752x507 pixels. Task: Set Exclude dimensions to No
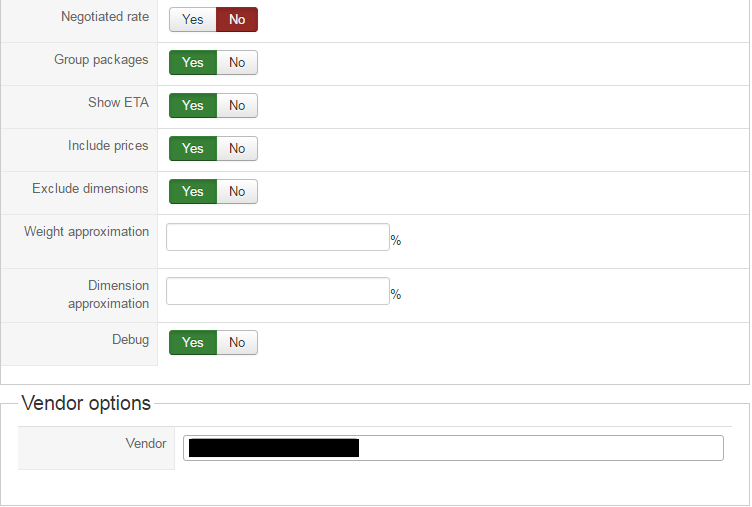(237, 192)
